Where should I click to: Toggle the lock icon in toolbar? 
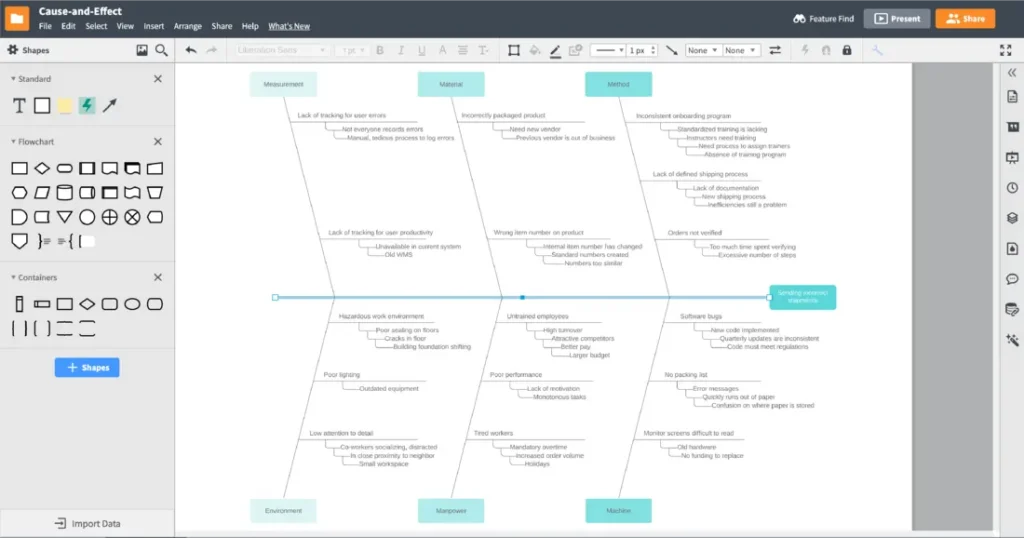click(x=847, y=50)
